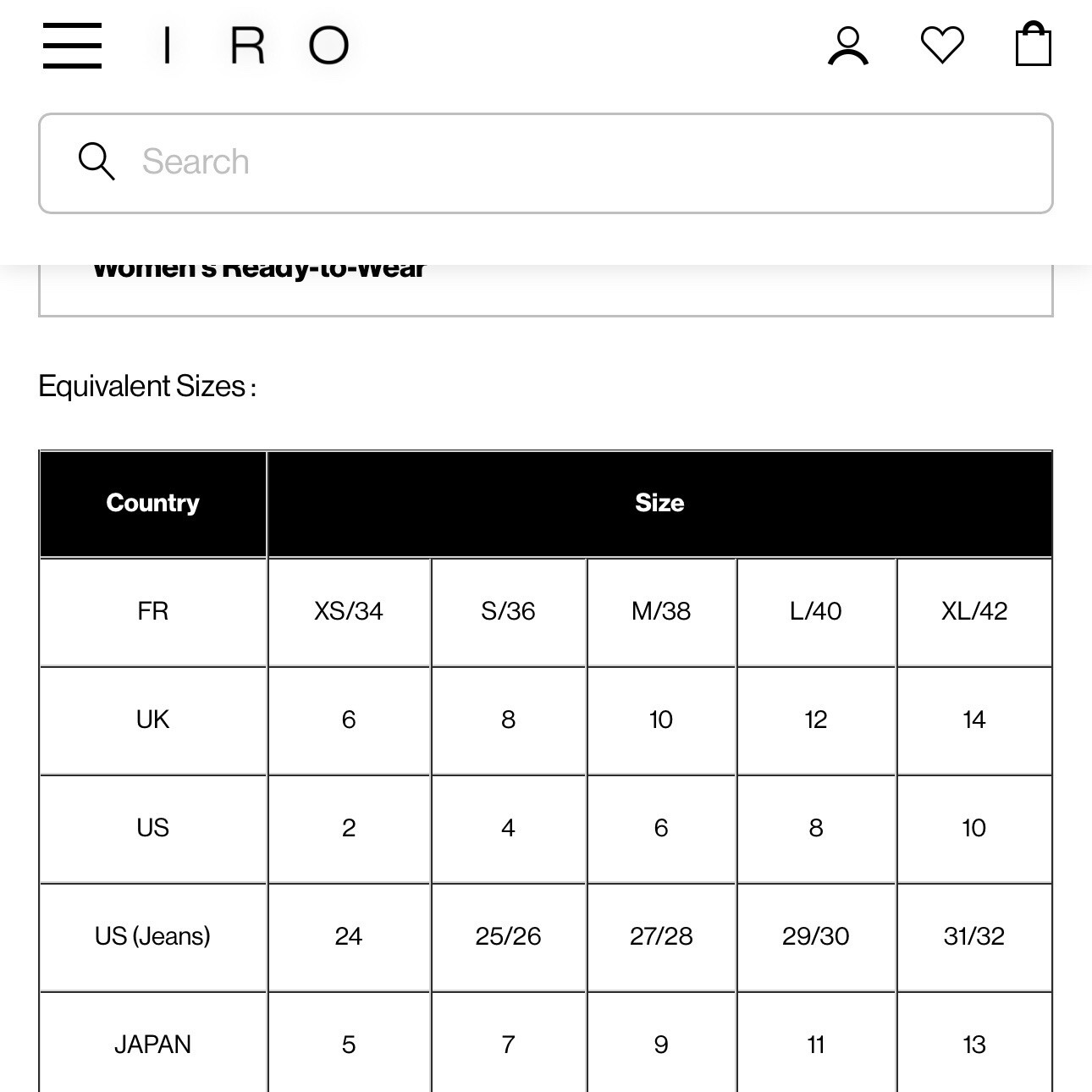Select the FR row label
This screenshot has height=1092, width=1092.
pos(153,612)
